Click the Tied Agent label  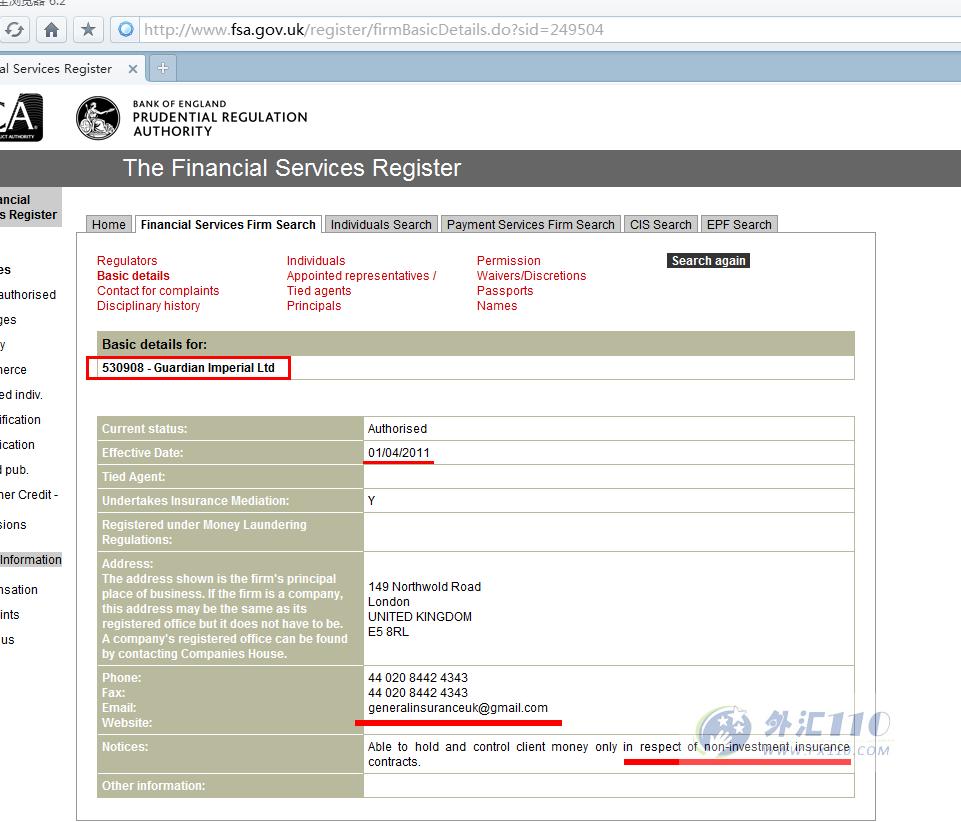(134, 476)
